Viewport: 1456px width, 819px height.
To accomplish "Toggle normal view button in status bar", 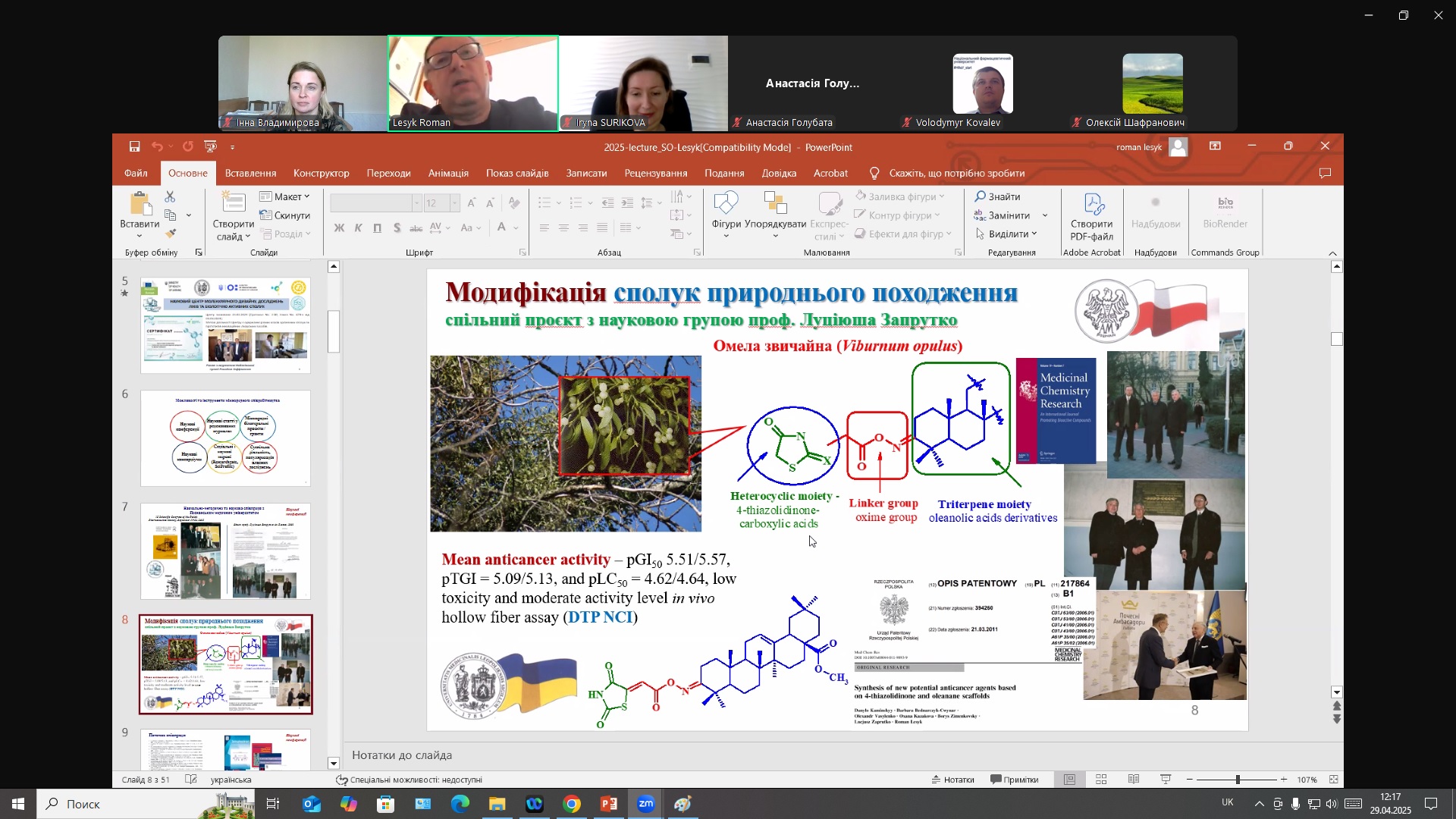I will point(1069,780).
